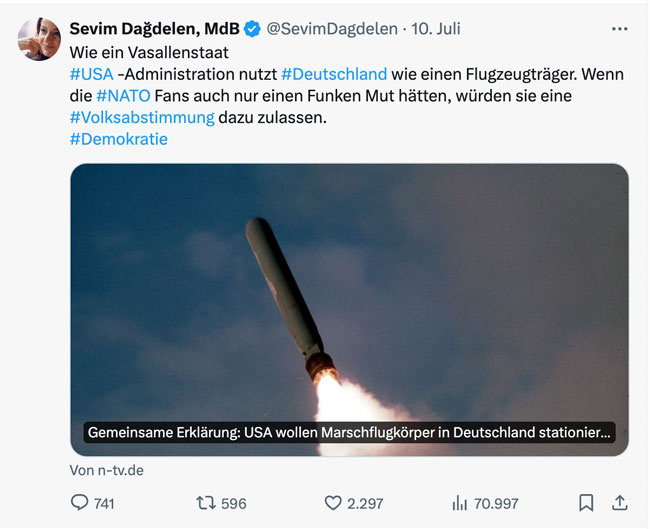
Task: Visit the Von n-tv.de source link
Action: (x=106, y=470)
